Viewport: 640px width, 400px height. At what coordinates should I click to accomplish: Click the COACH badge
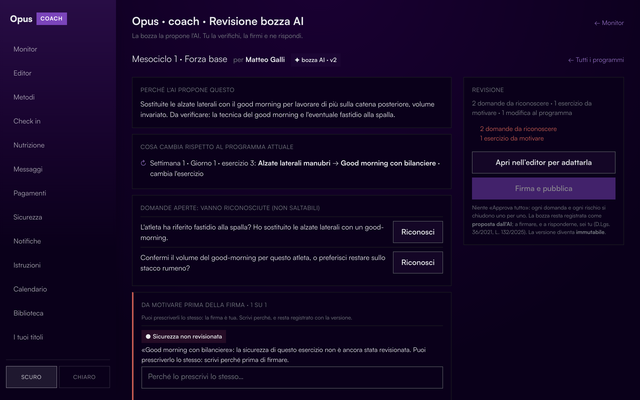click(51, 19)
